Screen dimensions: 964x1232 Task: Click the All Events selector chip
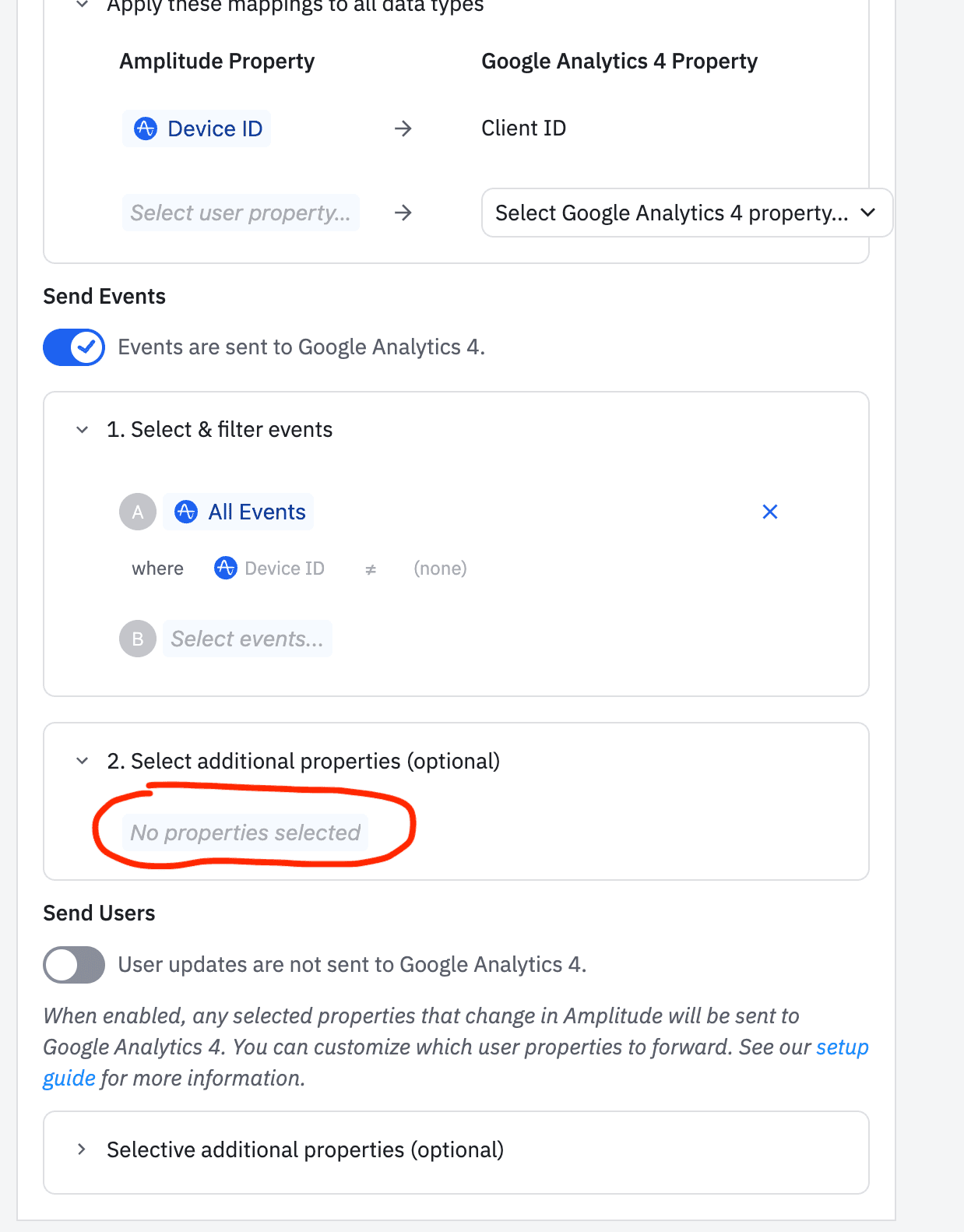pyautogui.click(x=239, y=512)
